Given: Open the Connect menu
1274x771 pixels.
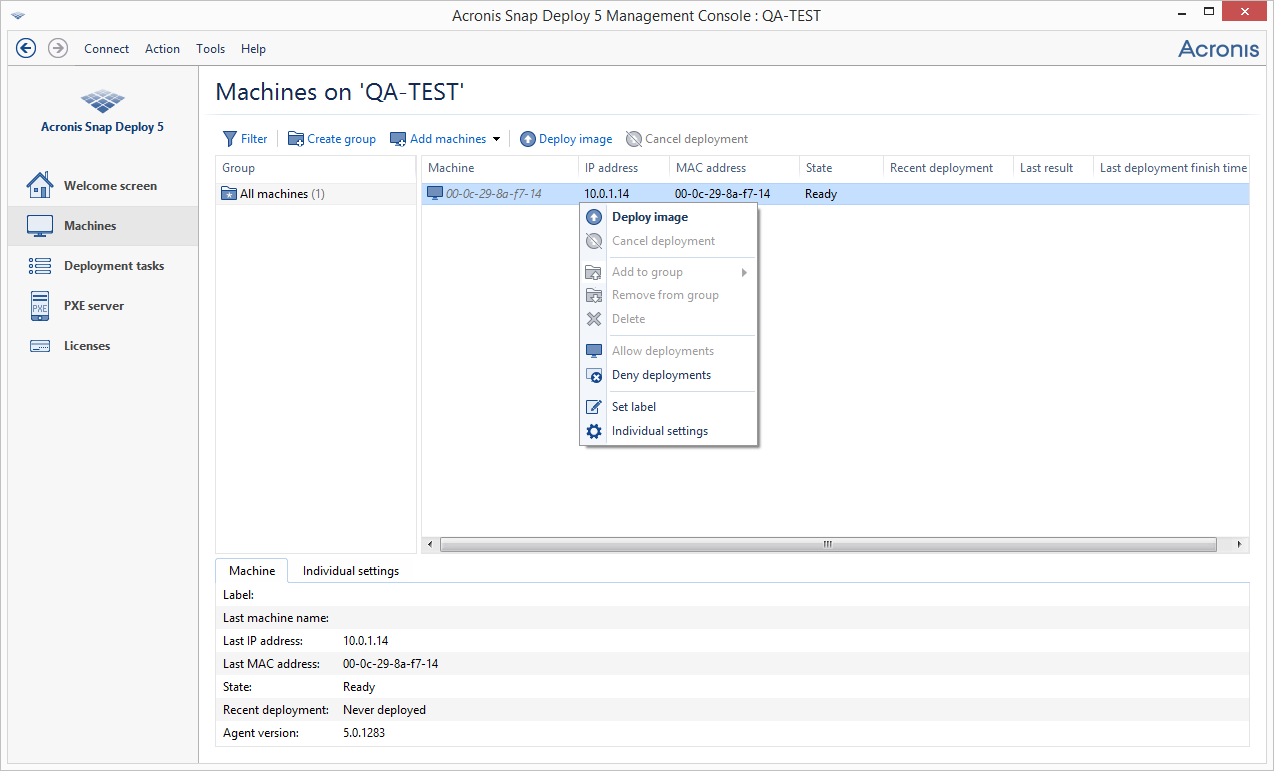Looking at the screenshot, I should pyautogui.click(x=106, y=49).
